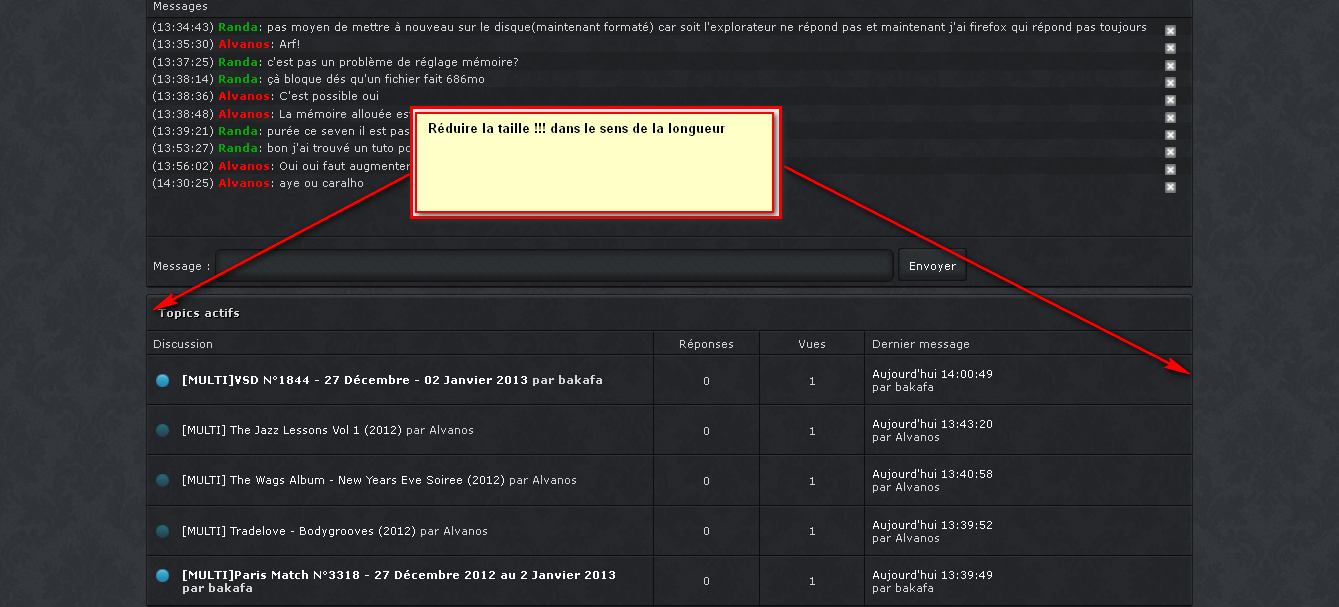Click the Discussion column header
1339x607 pixels.
click(183, 344)
